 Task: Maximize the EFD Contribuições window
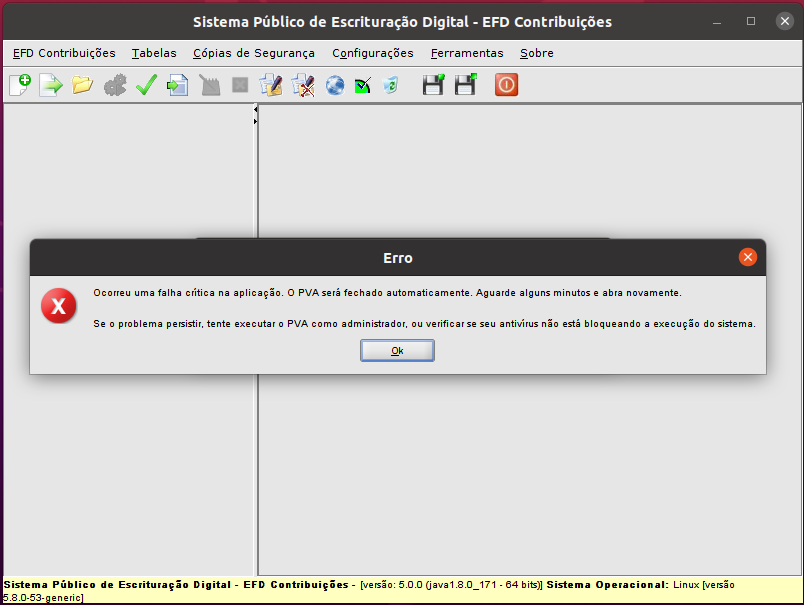[x=751, y=21]
